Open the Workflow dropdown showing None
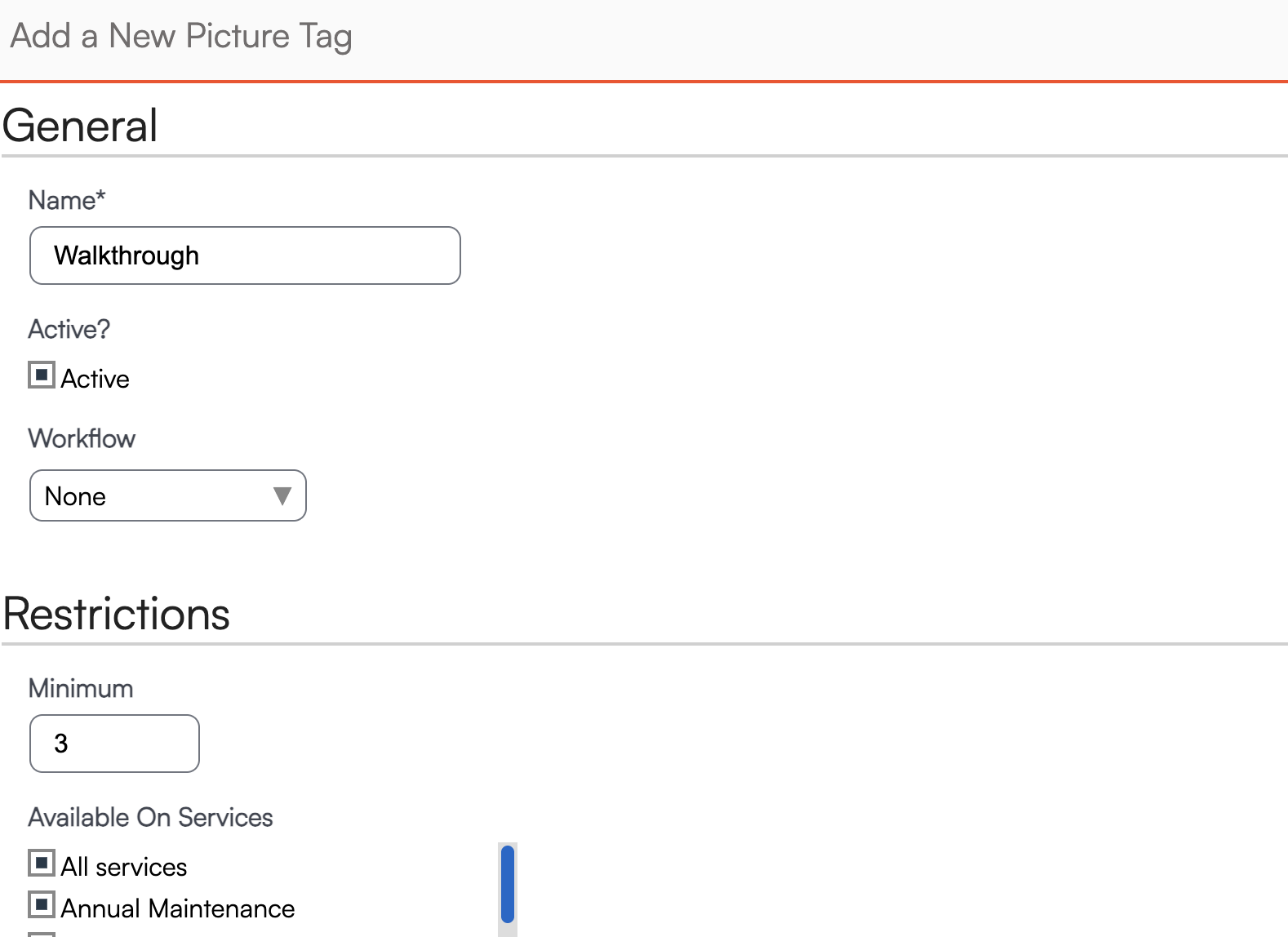This screenshot has width=1288, height=937. coord(155,495)
